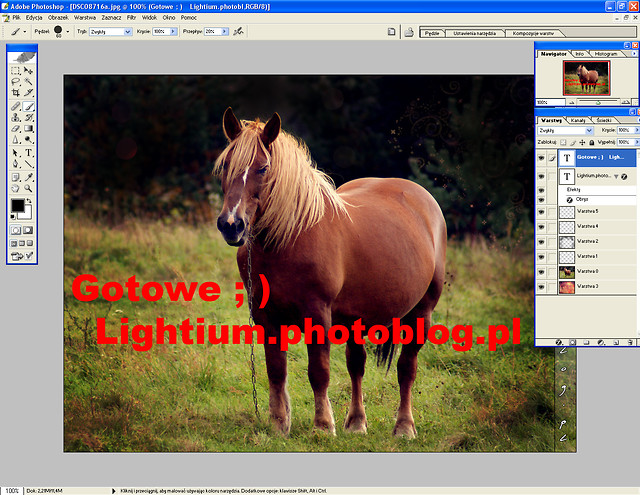Select the Clone Stamp tool

point(16,118)
